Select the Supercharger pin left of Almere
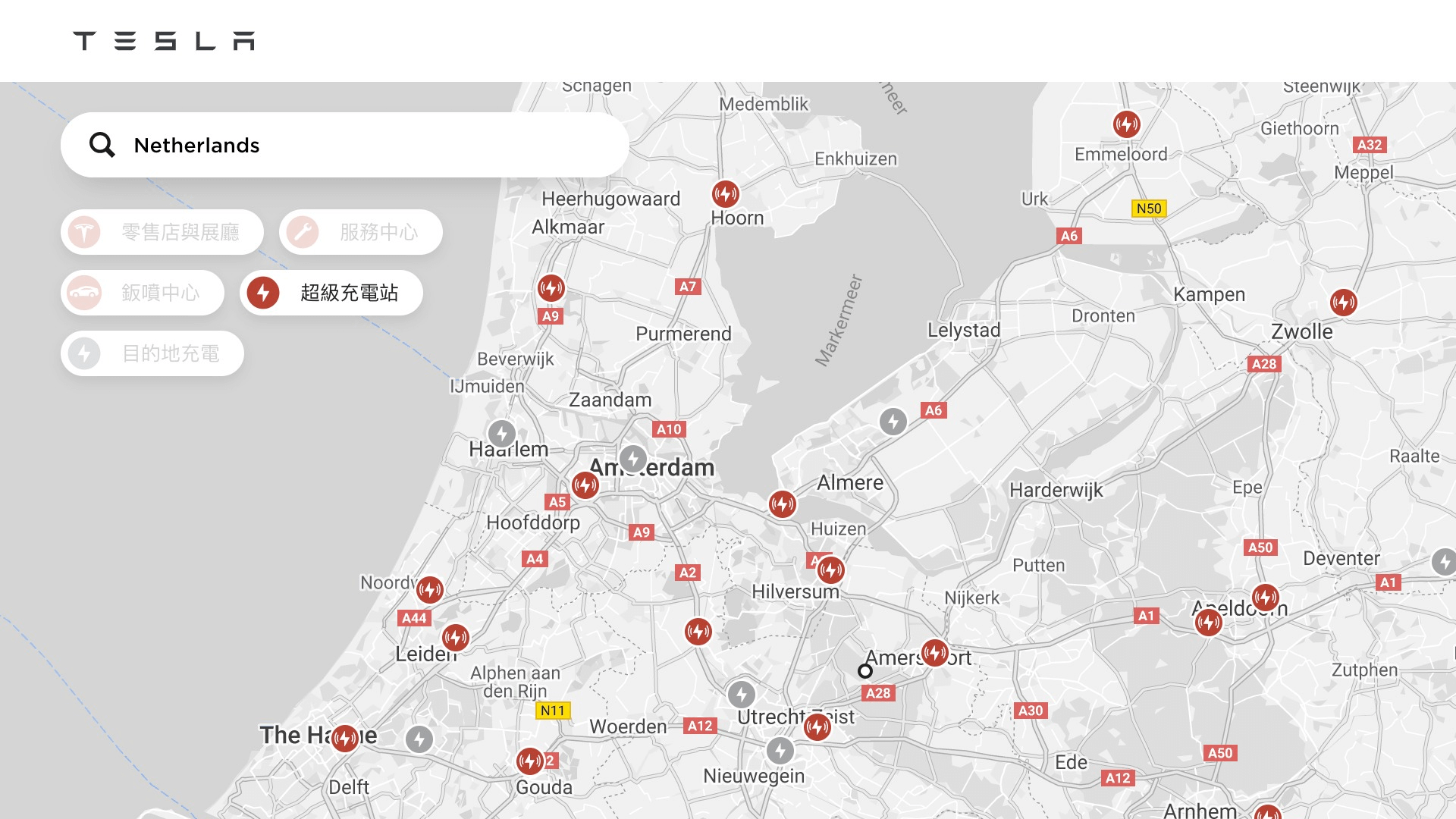Screen dimensions: 1456x819 (x=783, y=504)
